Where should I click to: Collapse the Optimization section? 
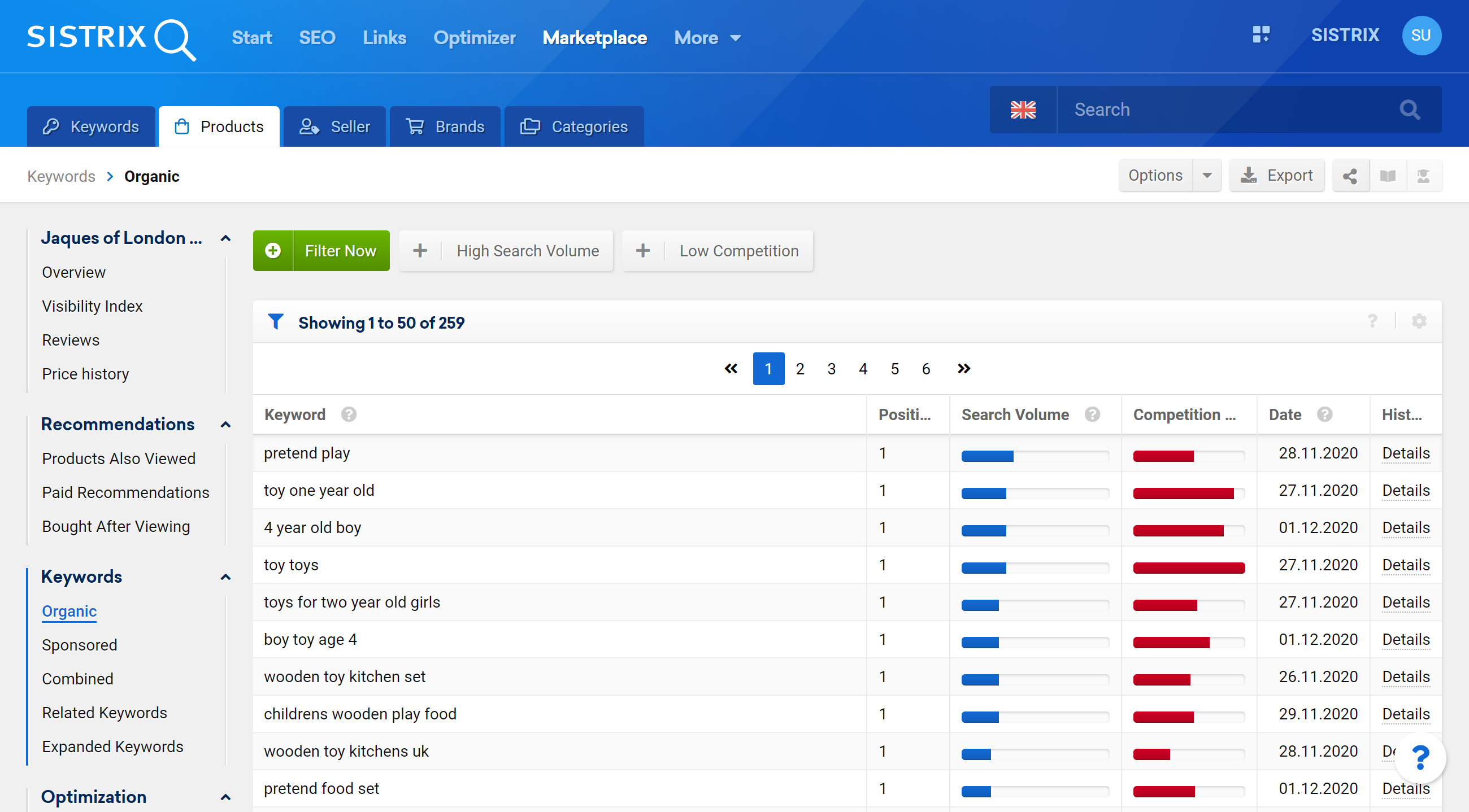[x=225, y=797]
